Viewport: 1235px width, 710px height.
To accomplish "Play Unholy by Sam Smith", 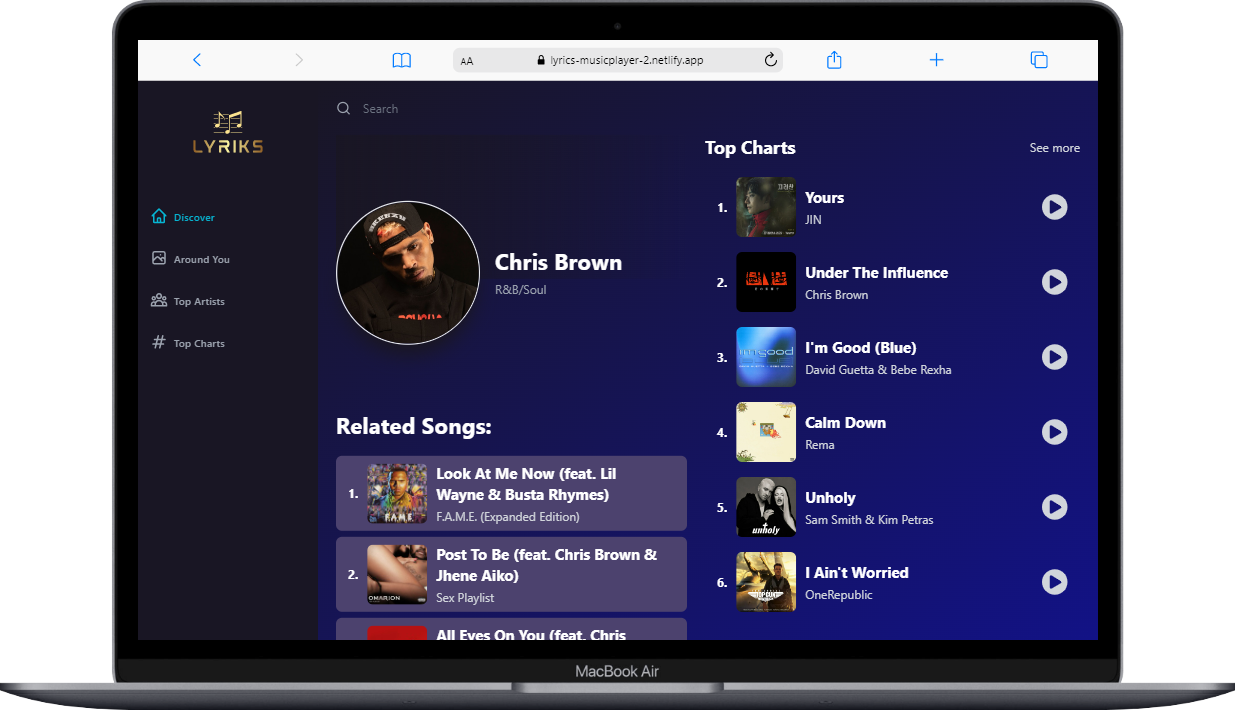I will pos(1054,507).
